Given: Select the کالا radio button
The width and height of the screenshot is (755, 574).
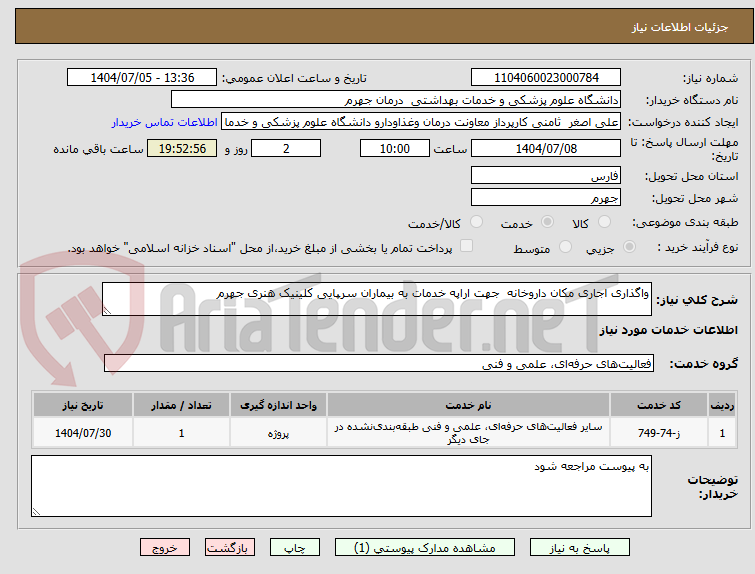Looking at the screenshot, I should coord(604,222).
